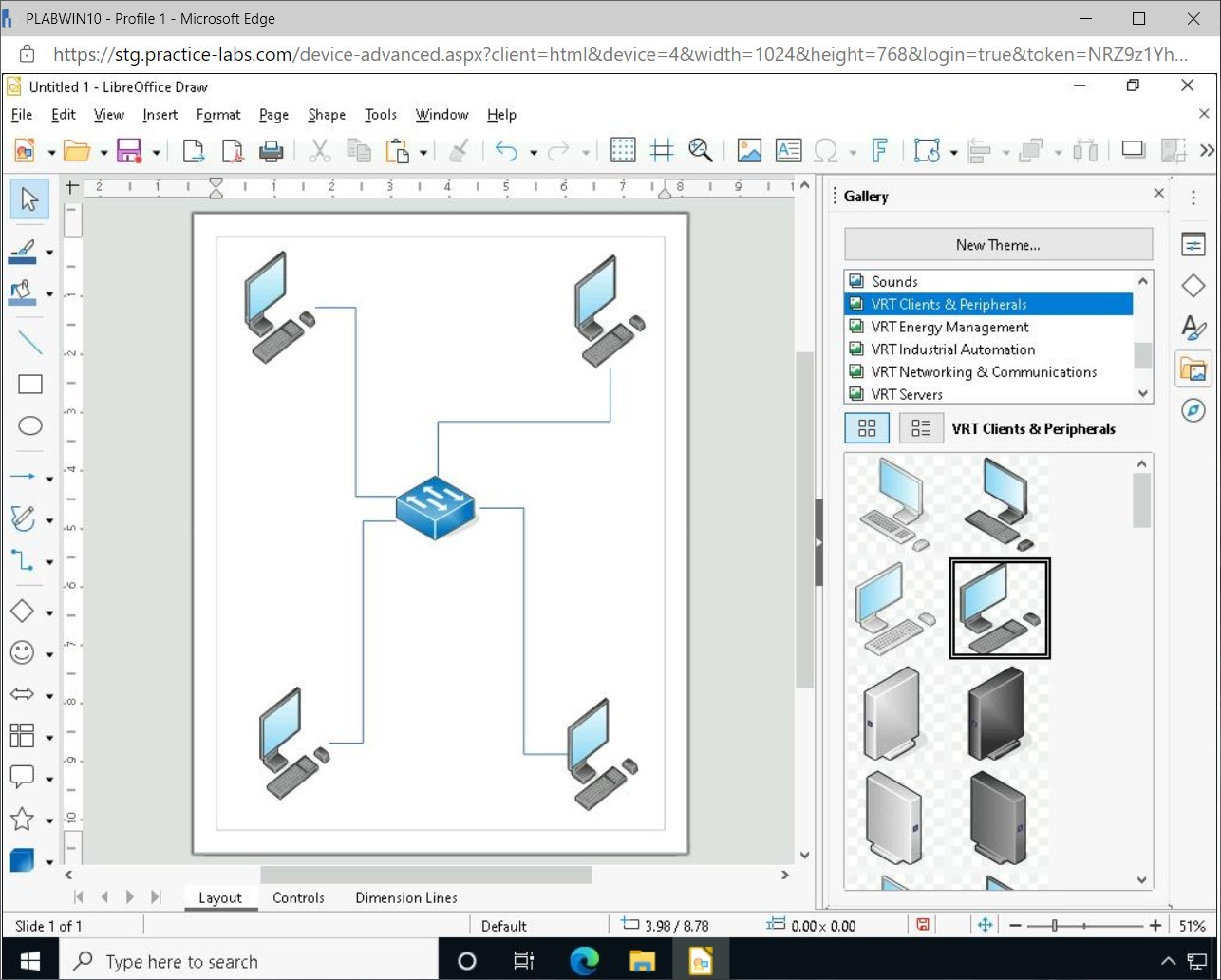Expand the Save button dropdown arrow

(x=156, y=152)
